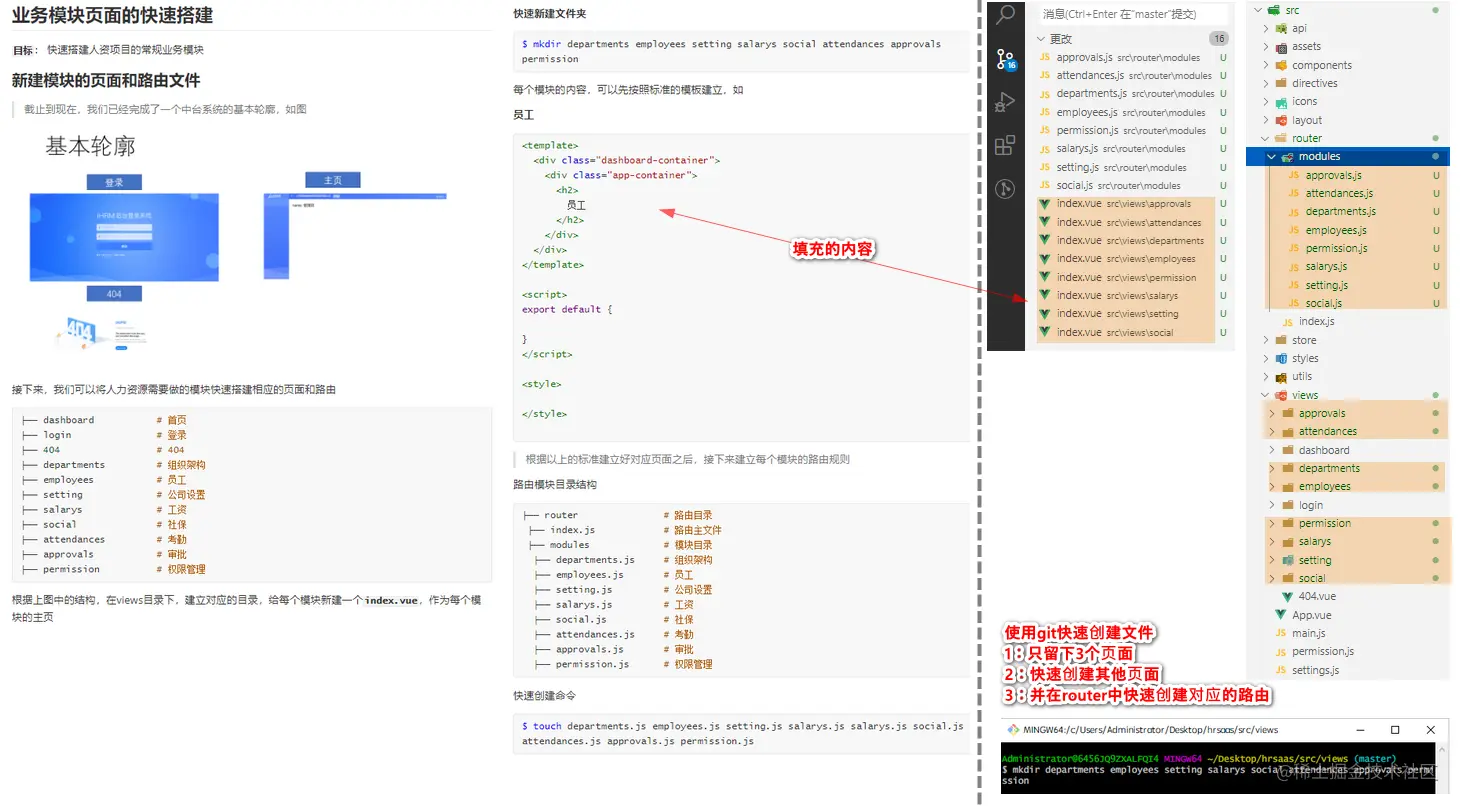Viewport: 1461px width, 806px height.
Task: Expand the directives folder chevron
Action: [1266, 83]
